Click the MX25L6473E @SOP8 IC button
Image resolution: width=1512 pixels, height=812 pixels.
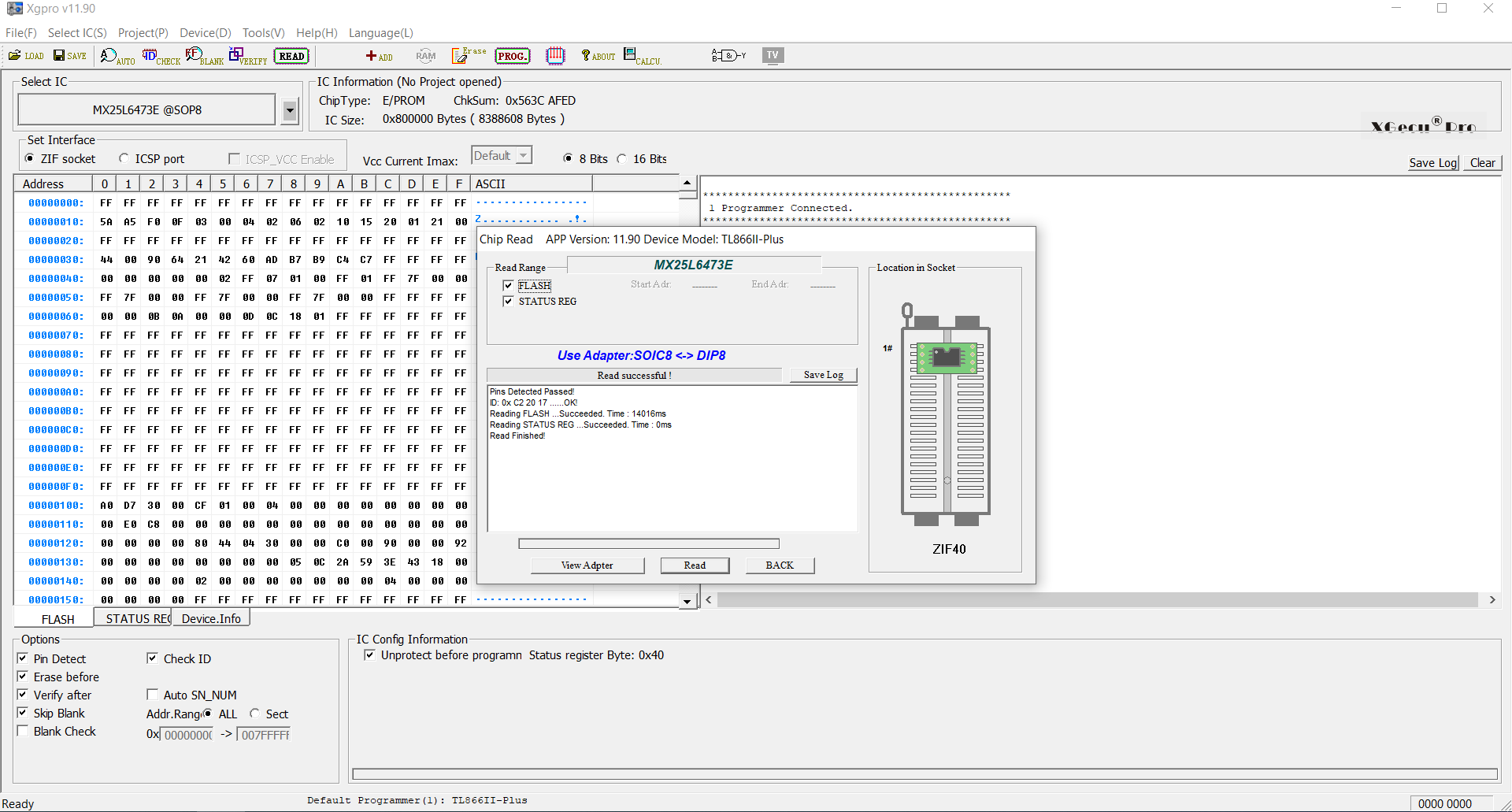147,109
